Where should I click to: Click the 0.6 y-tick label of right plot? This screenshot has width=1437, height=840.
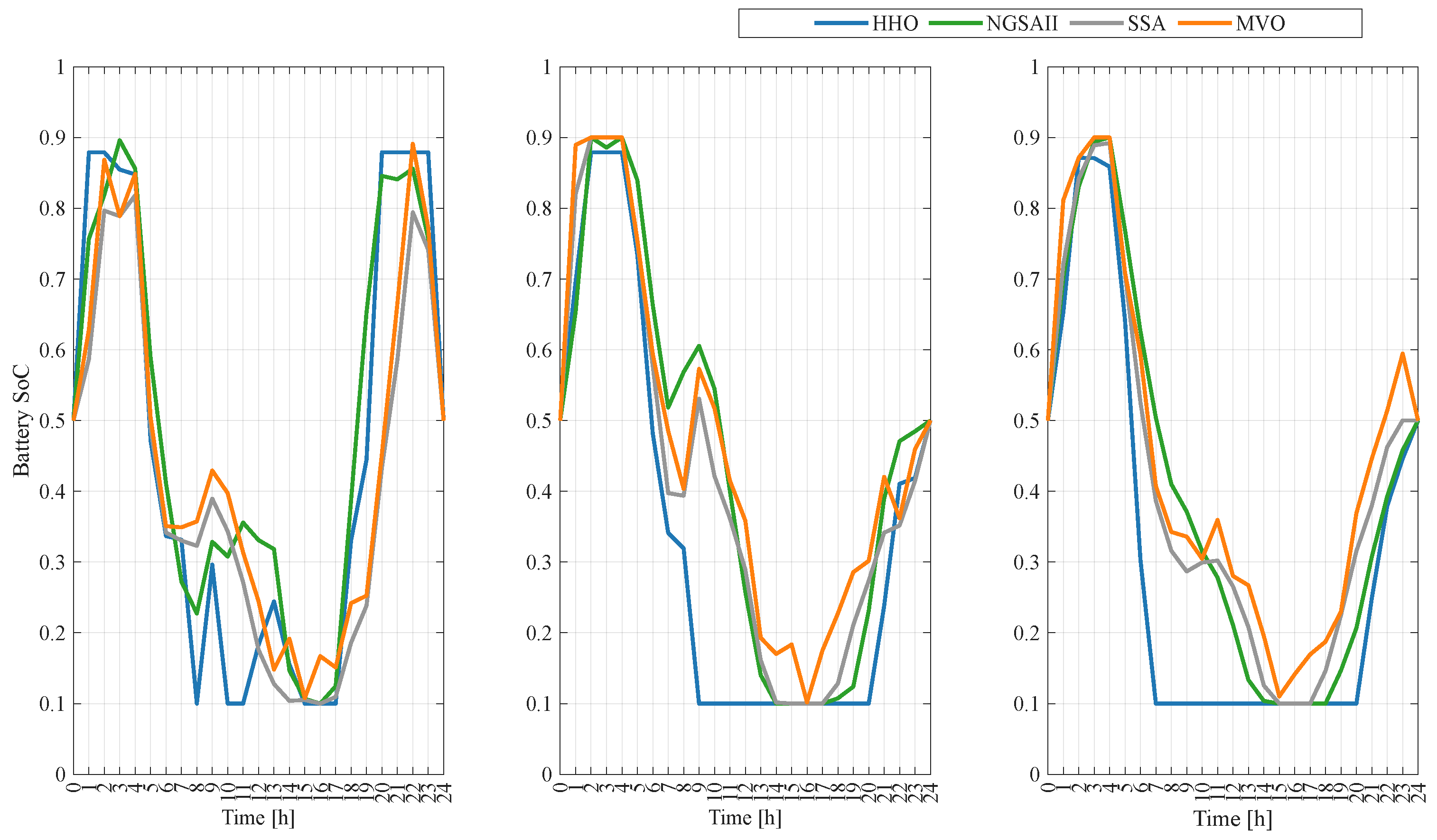click(x=1026, y=350)
